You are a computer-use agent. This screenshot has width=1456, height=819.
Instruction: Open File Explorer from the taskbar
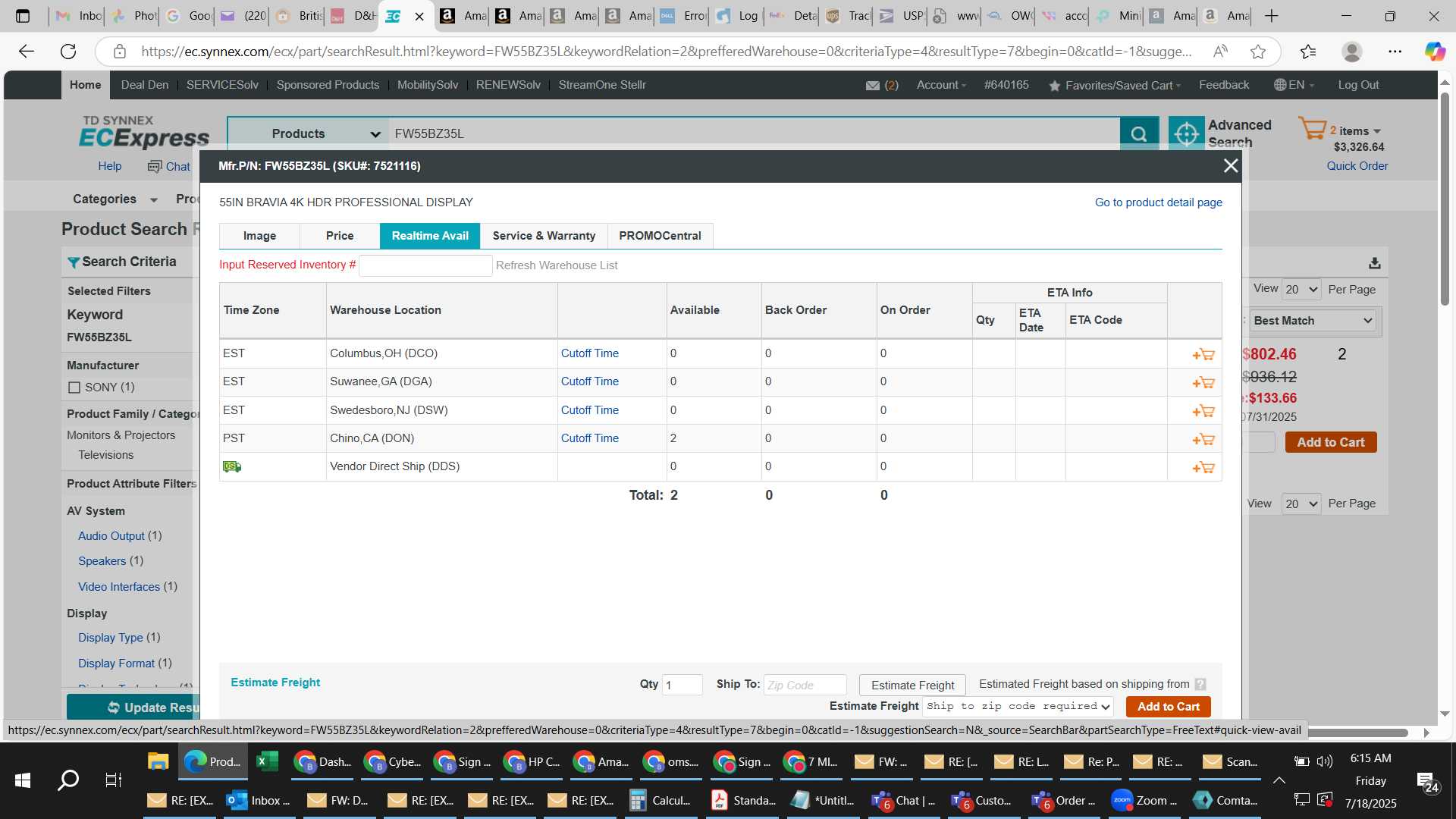pos(158,761)
